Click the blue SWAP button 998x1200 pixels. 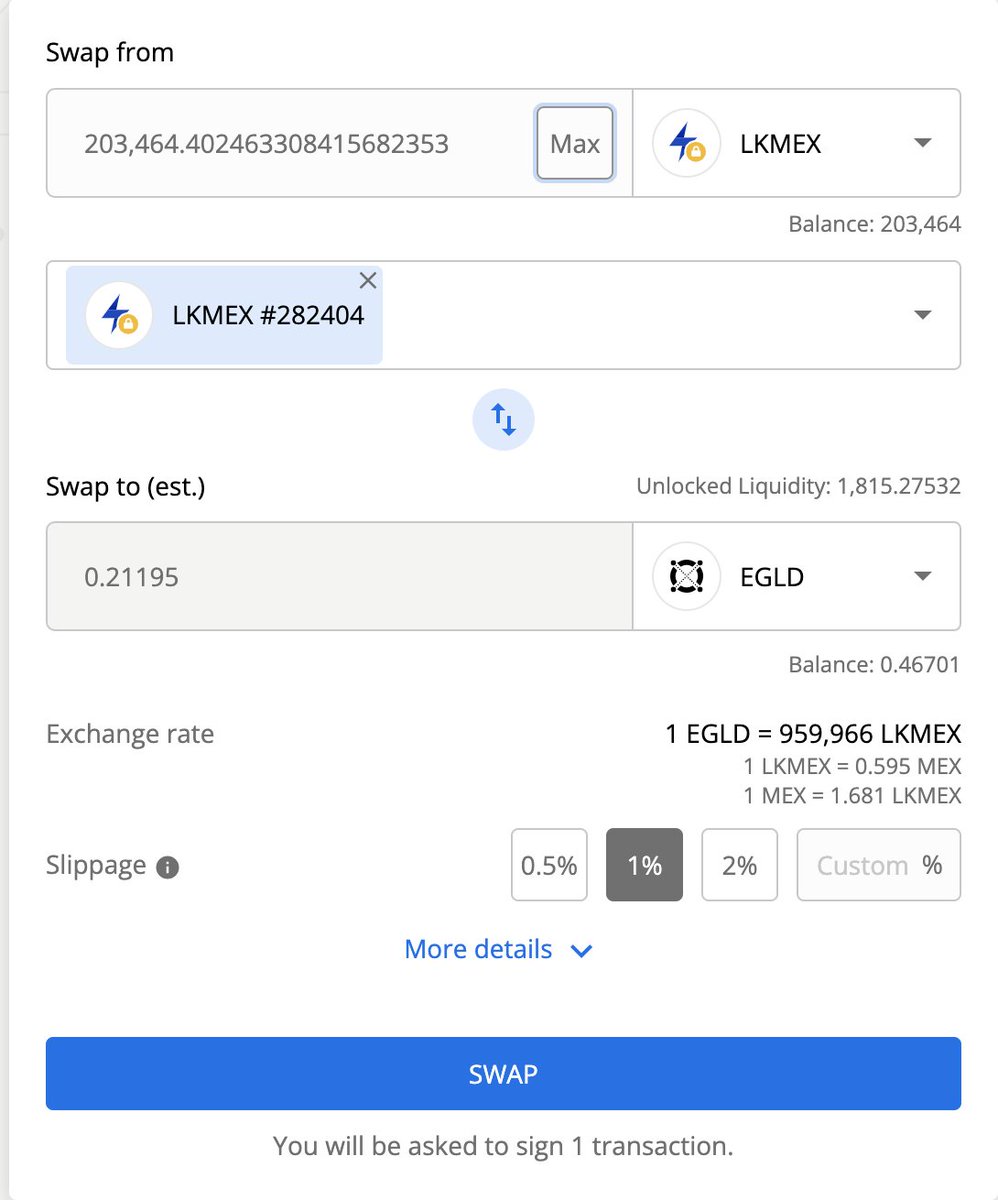503,1074
